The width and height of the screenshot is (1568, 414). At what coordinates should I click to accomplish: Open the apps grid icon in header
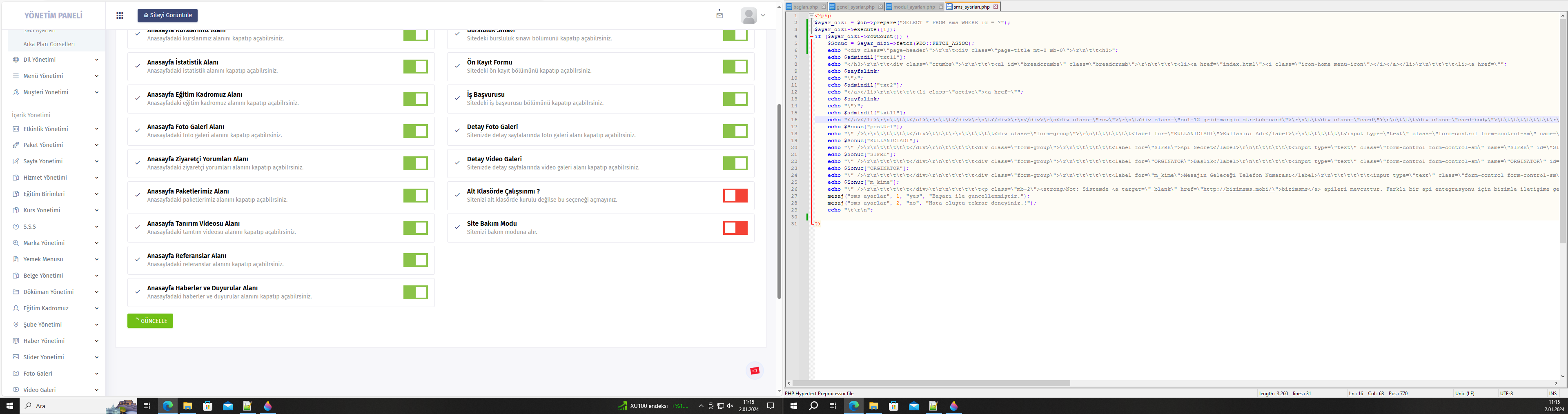[120, 15]
